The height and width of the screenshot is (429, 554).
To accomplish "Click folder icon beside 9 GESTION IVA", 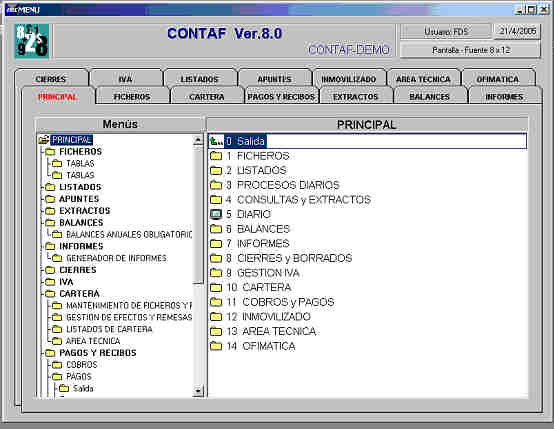I will pyautogui.click(x=216, y=273).
